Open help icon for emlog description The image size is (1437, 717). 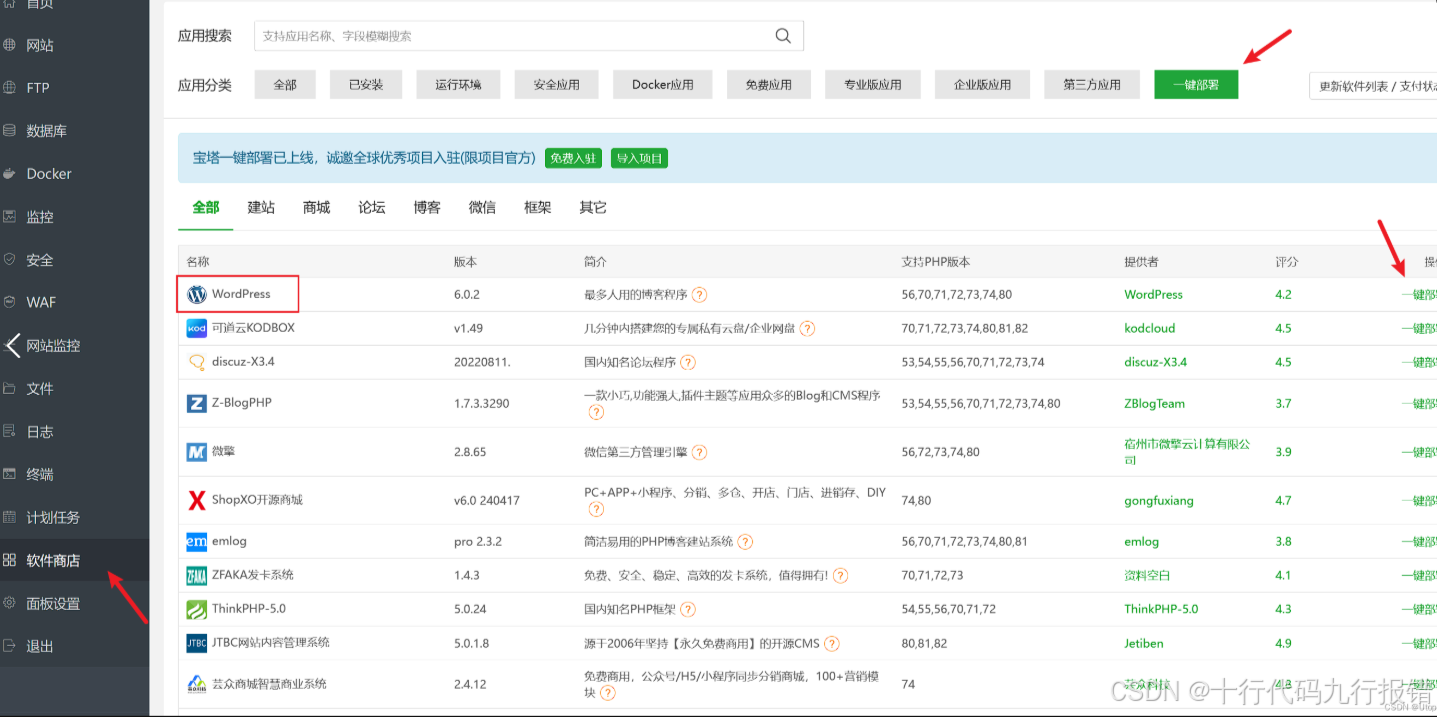pos(745,541)
